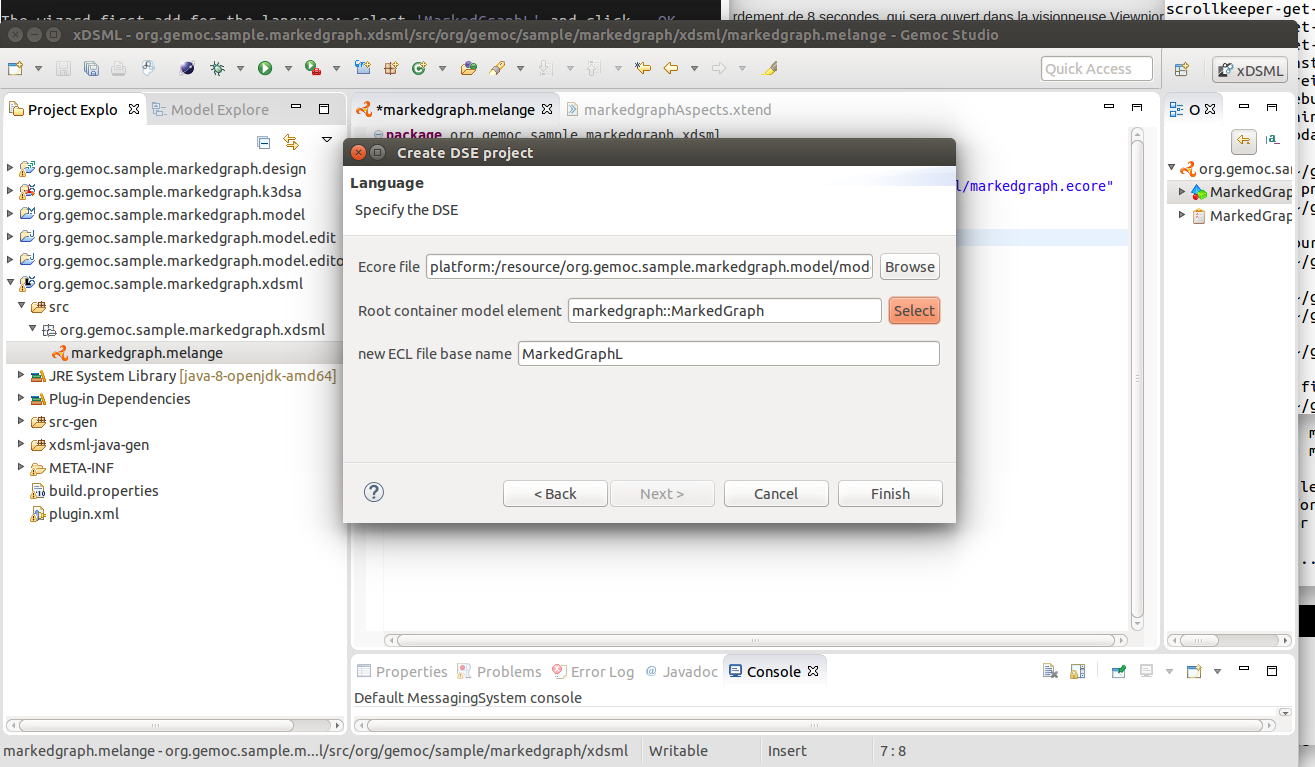Click the Open Perspective icon

click(x=1182, y=69)
